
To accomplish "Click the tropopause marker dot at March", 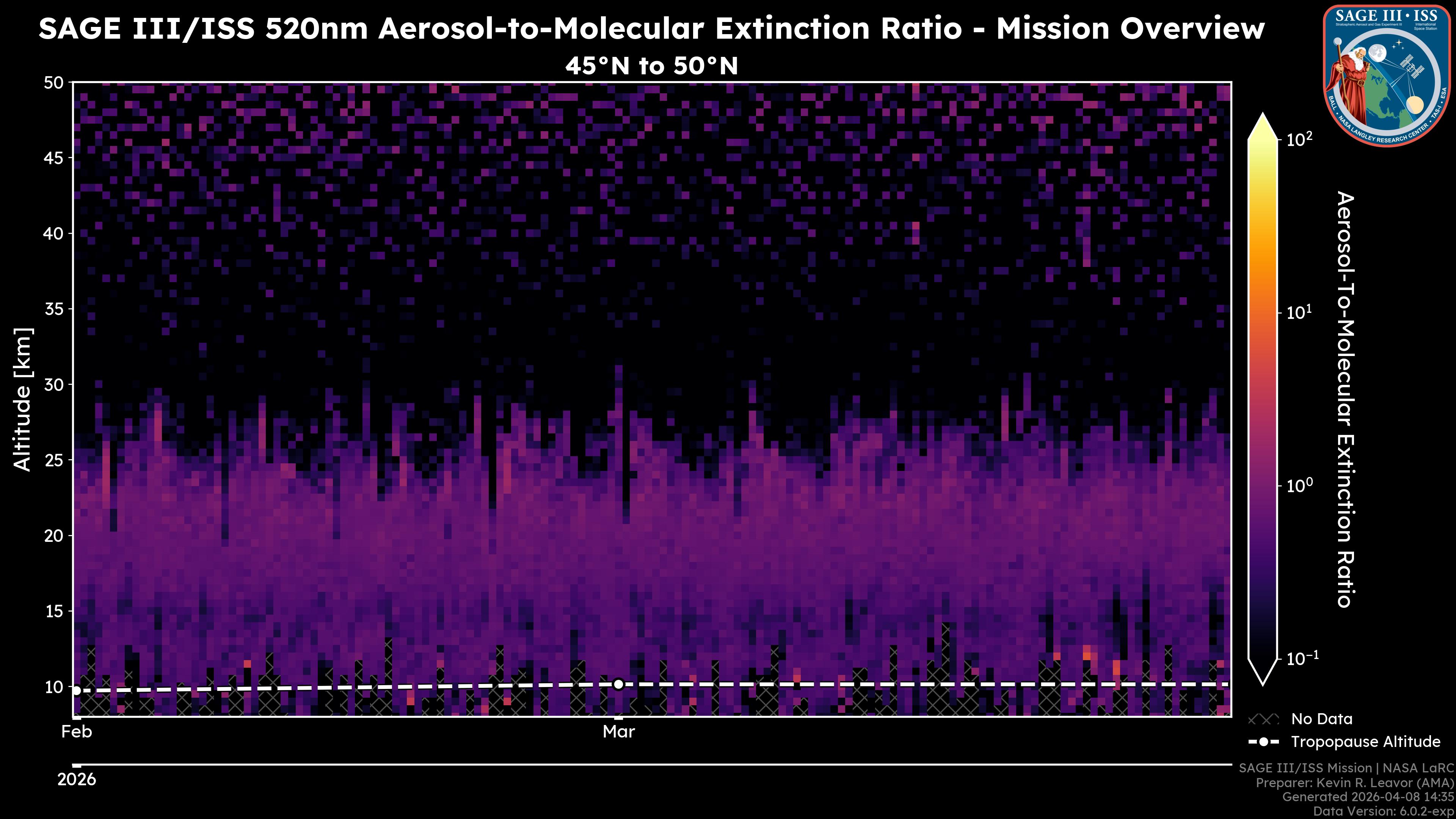I will point(618,684).
